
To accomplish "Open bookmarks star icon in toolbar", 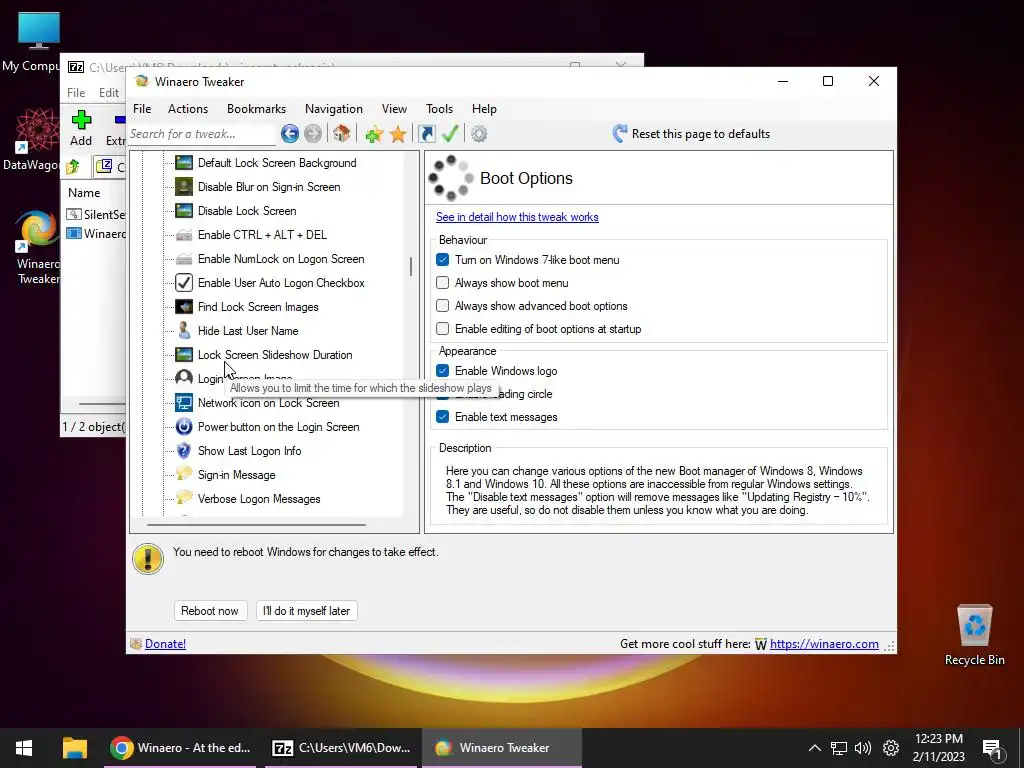I will [398, 135].
